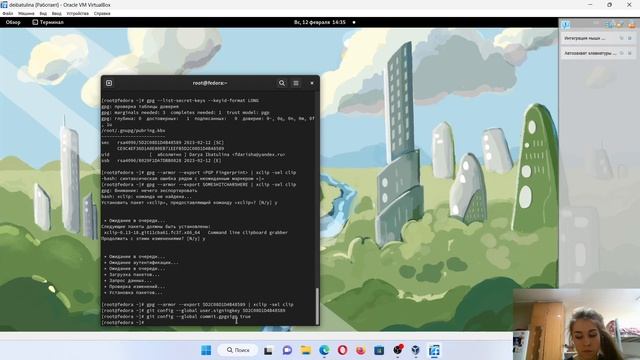Click the last terminal prompt line
Viewport: 640px width, 360px height.
(x=123, y=322)
